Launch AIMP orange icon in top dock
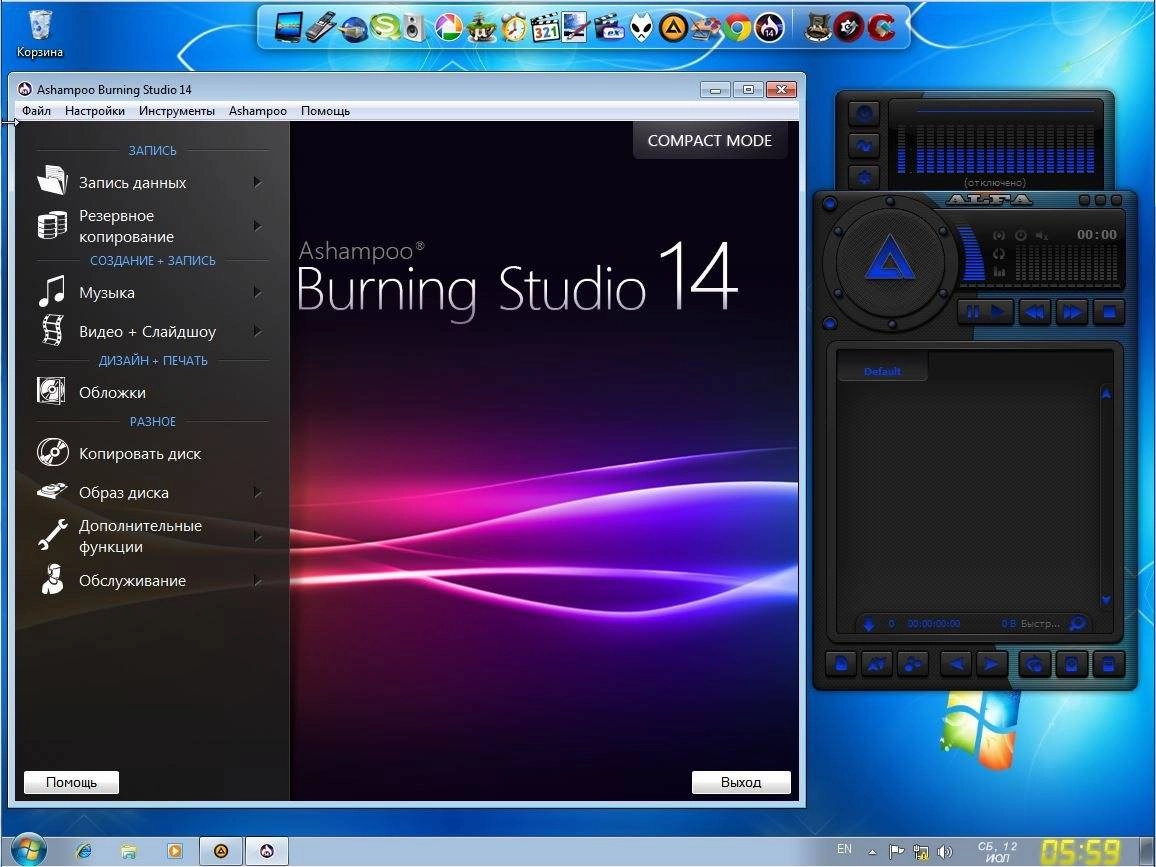The width and height of the screenshot is (1156, 867). click(x=672, y=28)
